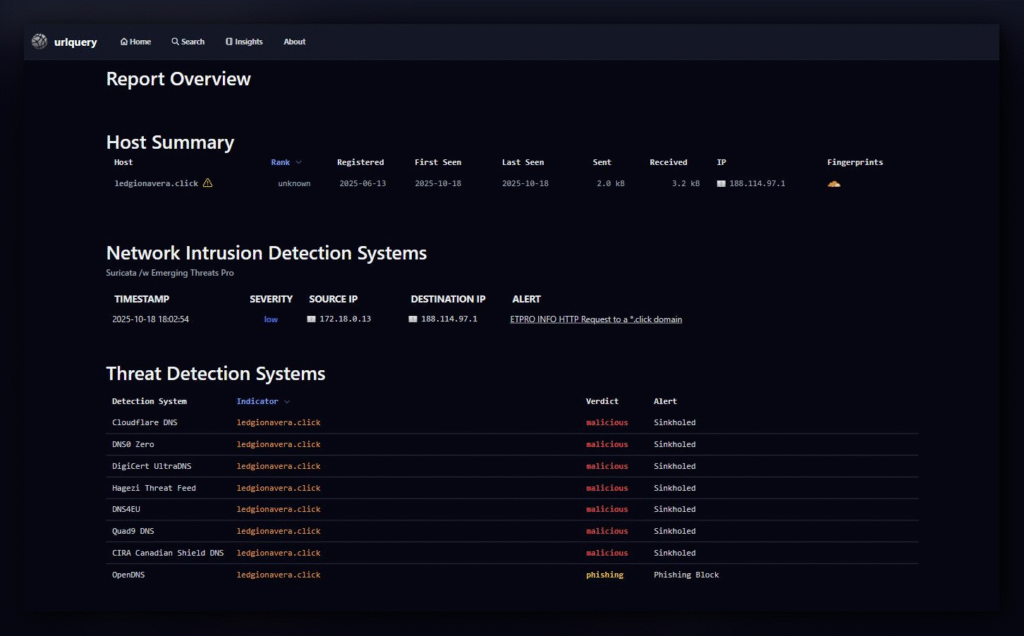Click the flag icon beside destination IP 188.114.97.1

coord(413,319)
